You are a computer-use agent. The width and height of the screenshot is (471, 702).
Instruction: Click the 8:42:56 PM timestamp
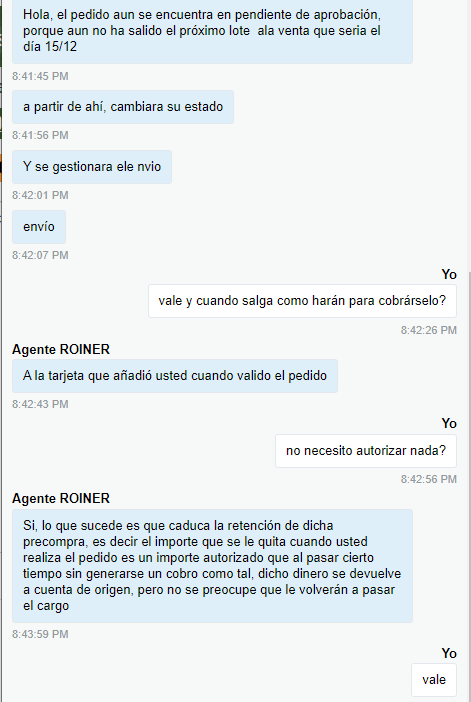pos(428,479)
